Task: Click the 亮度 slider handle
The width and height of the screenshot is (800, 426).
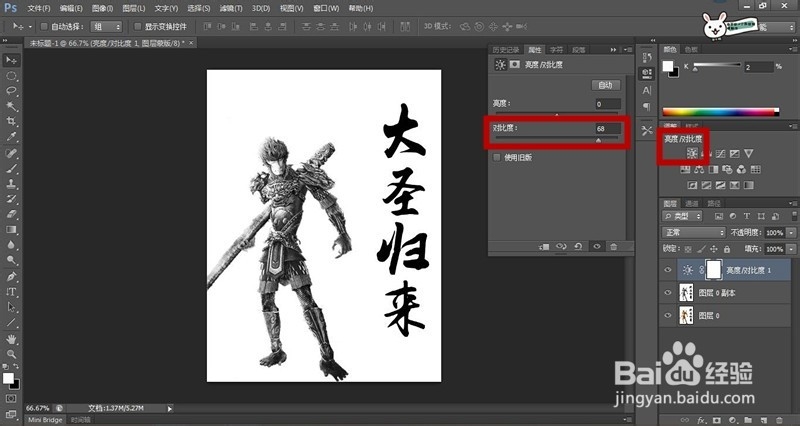Action: coord(557,115)
